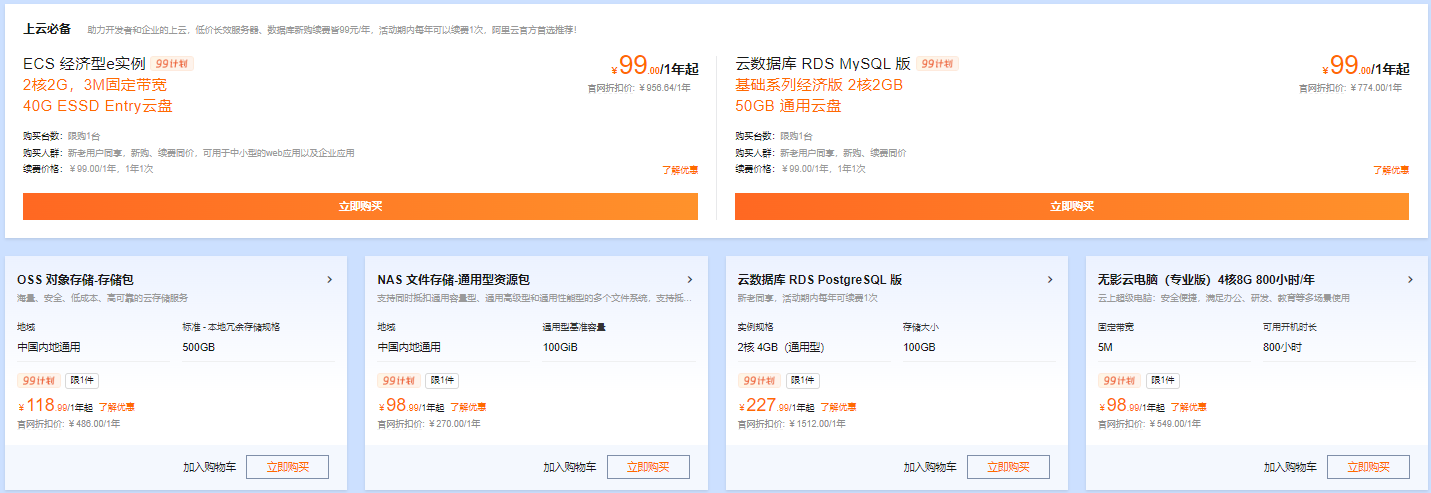The width and height of the screenshot is (1431, 493).
Task: Open 无影云电脑（专业版）card chevron arrow
Action: (x=1409, y=280)
